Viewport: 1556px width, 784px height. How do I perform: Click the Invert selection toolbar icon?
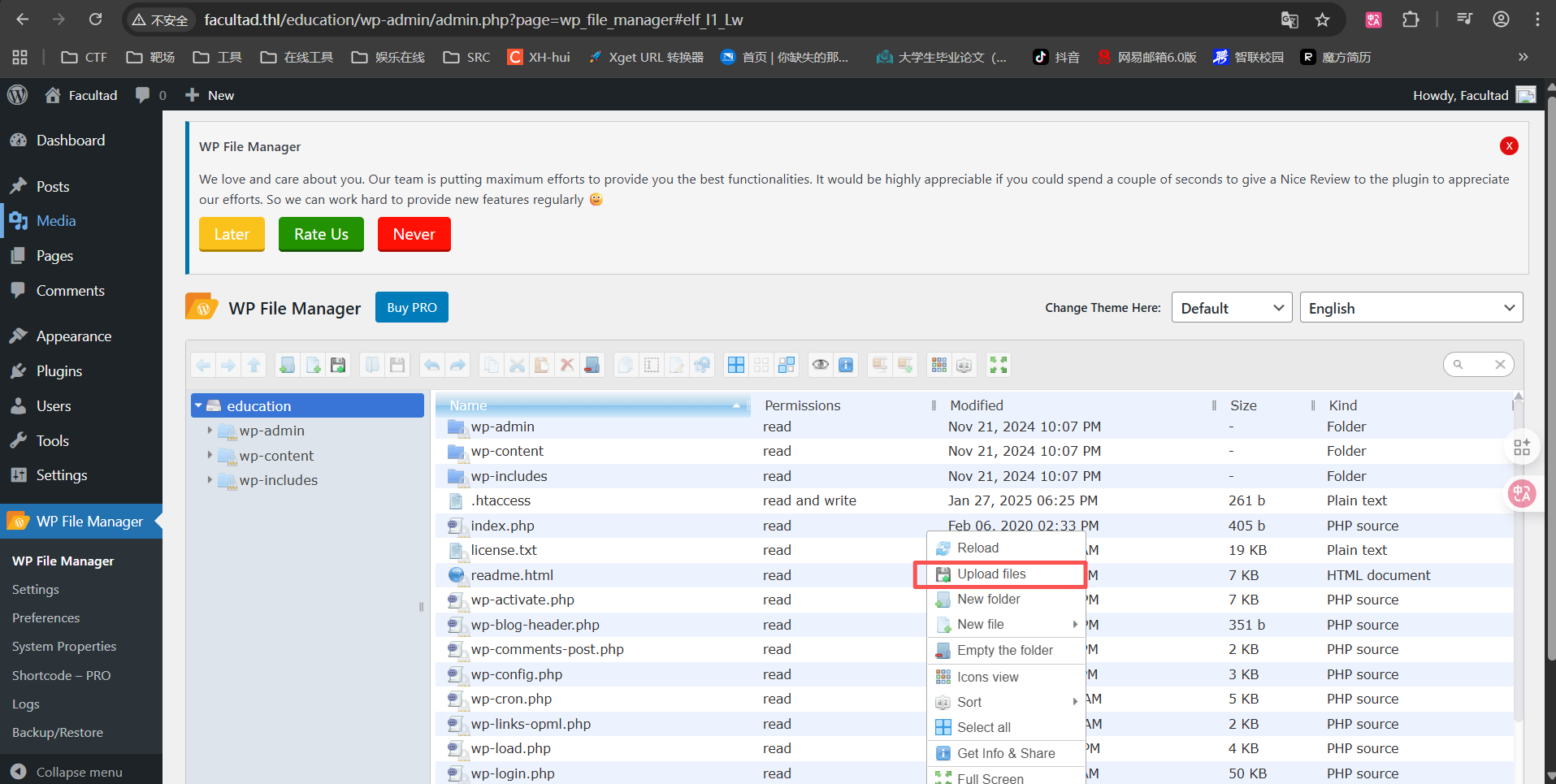click(787, 366)
